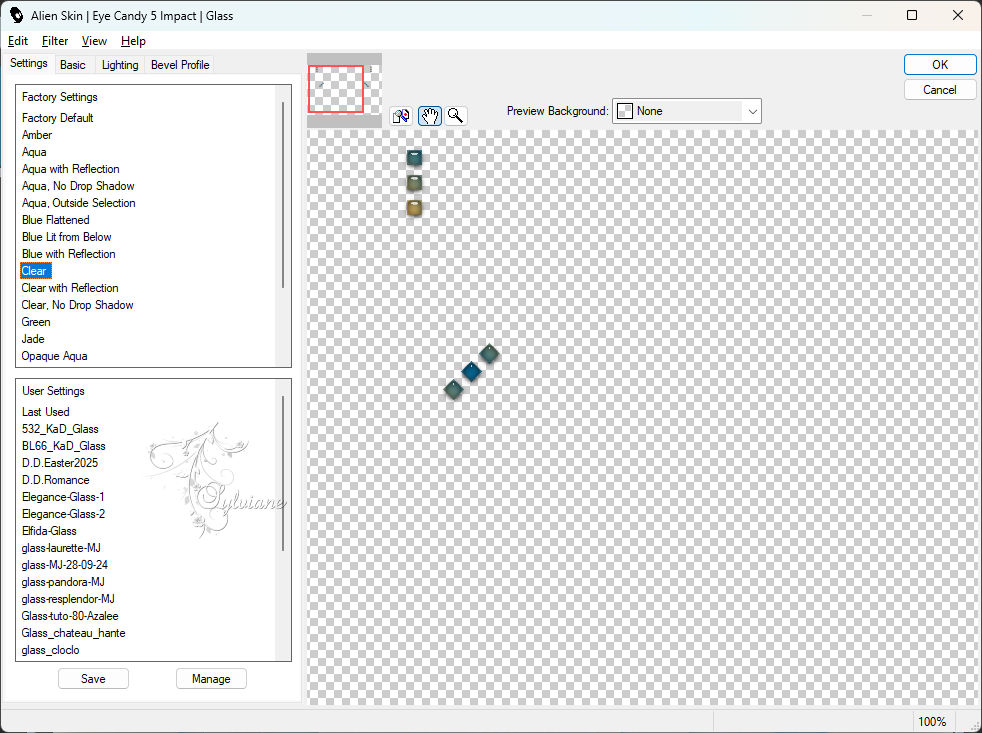Select the glass_cloclo user setting
Viewport: 982px width, 733px height.
point(50,648)
